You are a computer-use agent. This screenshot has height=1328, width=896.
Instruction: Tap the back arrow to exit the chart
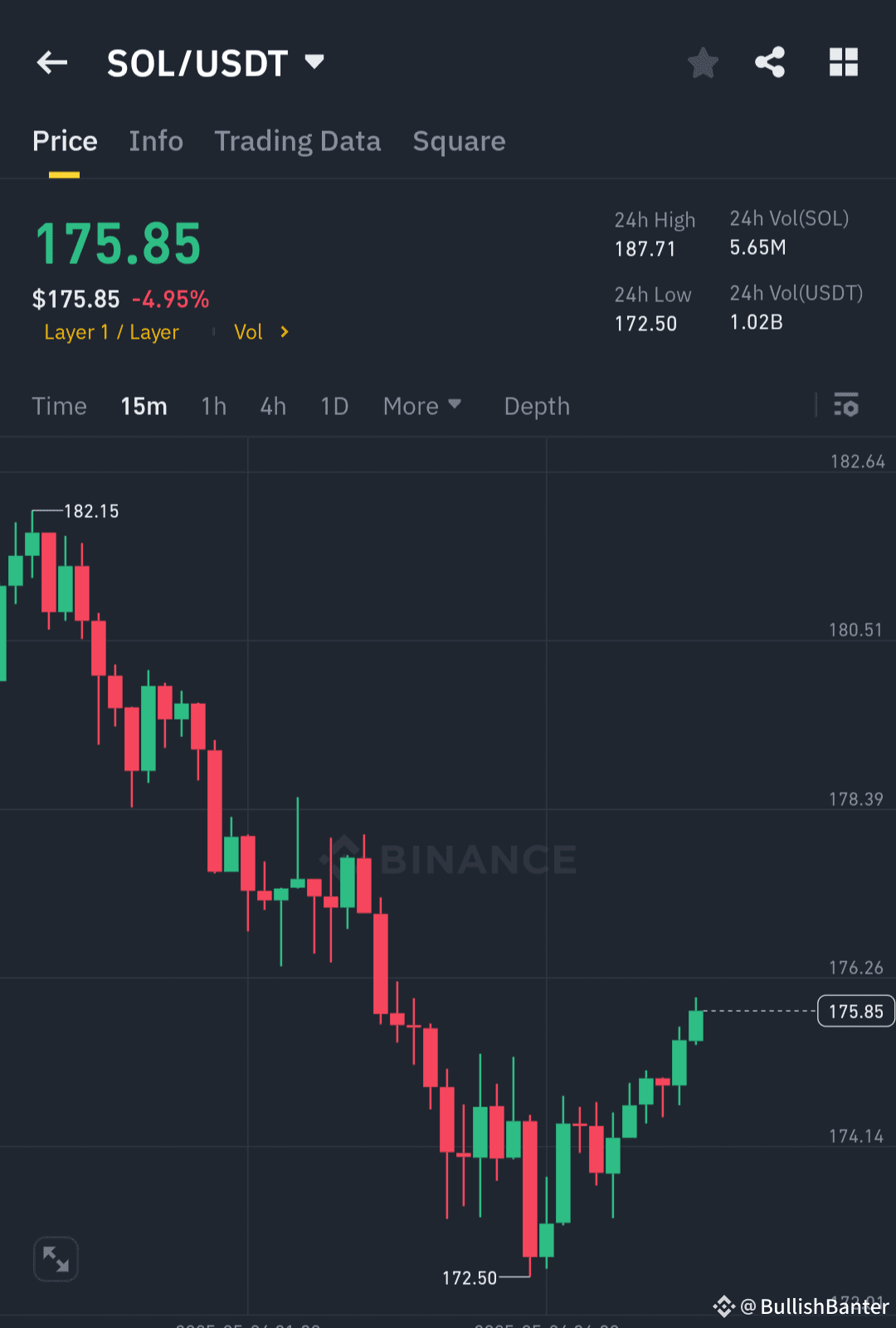51,62
